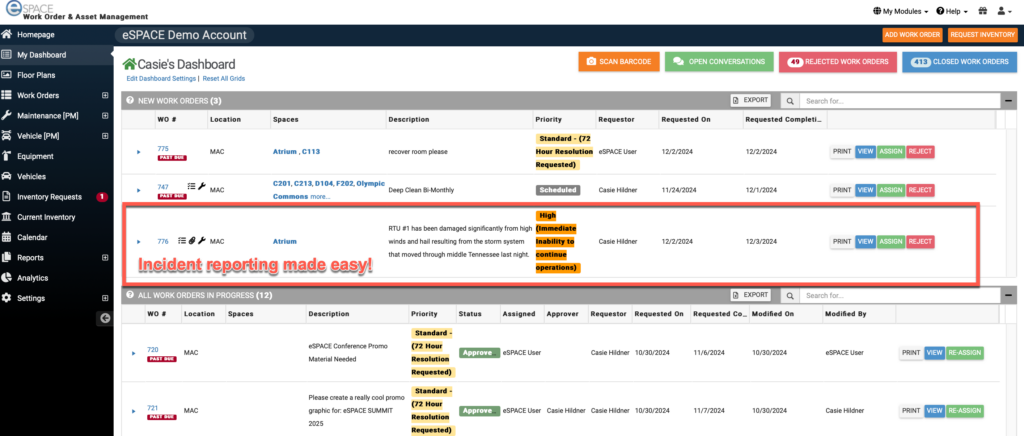The width and height of the screenshot is (1024, 436).
Task: Collapse All Work Orders In Progress panel
Action: [x=1008, y=296]
